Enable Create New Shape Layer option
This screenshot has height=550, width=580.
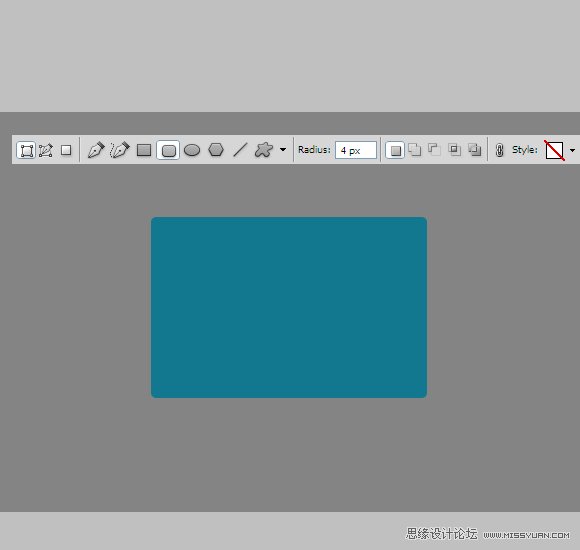(395, 150)
